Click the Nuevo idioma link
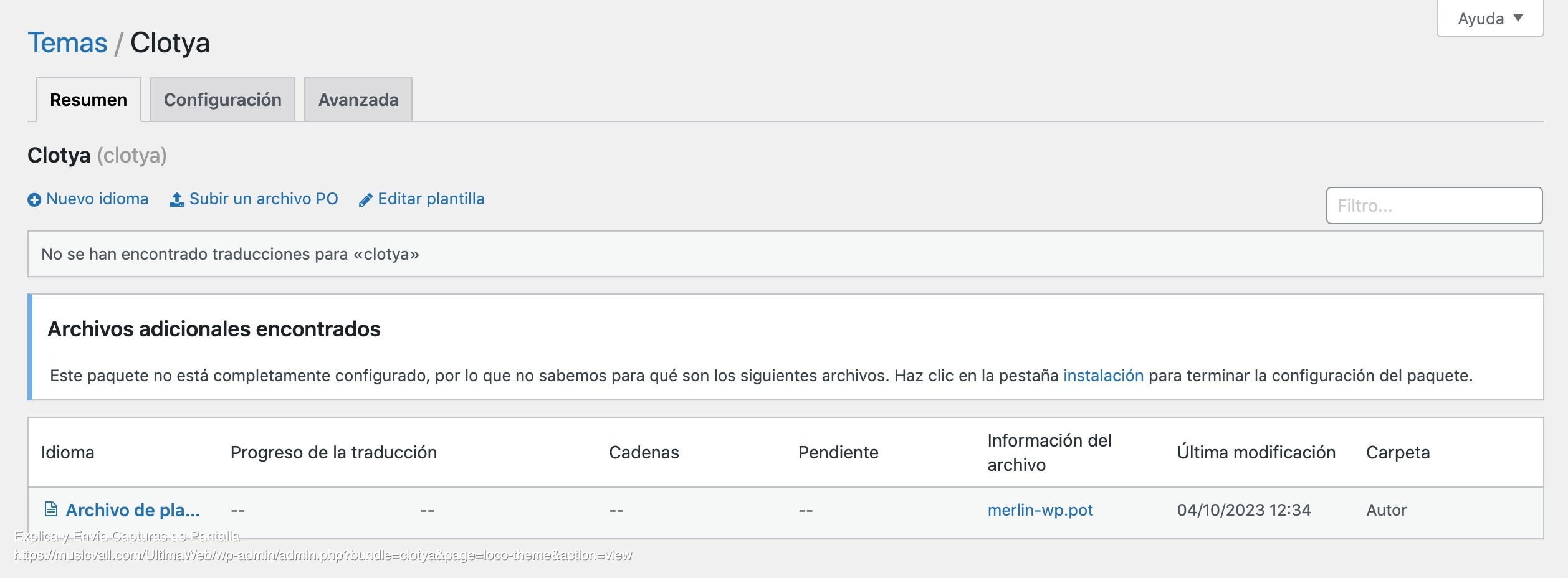1568x578 pixels. pyautogui.click(x=97, y=199)
